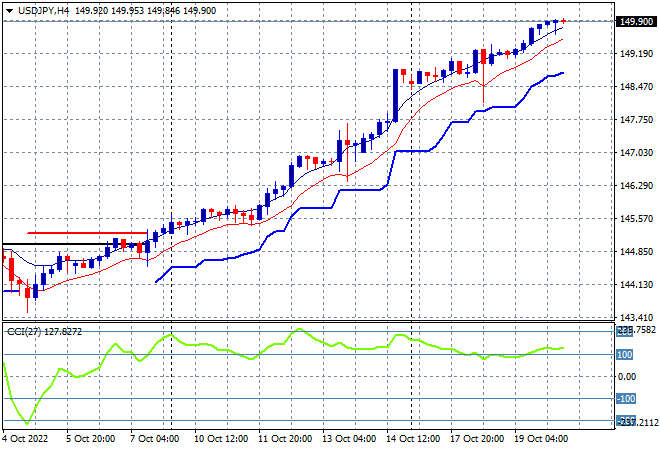
Task: Click the lowest trough of green CCI line
Action: click(27, 423)
